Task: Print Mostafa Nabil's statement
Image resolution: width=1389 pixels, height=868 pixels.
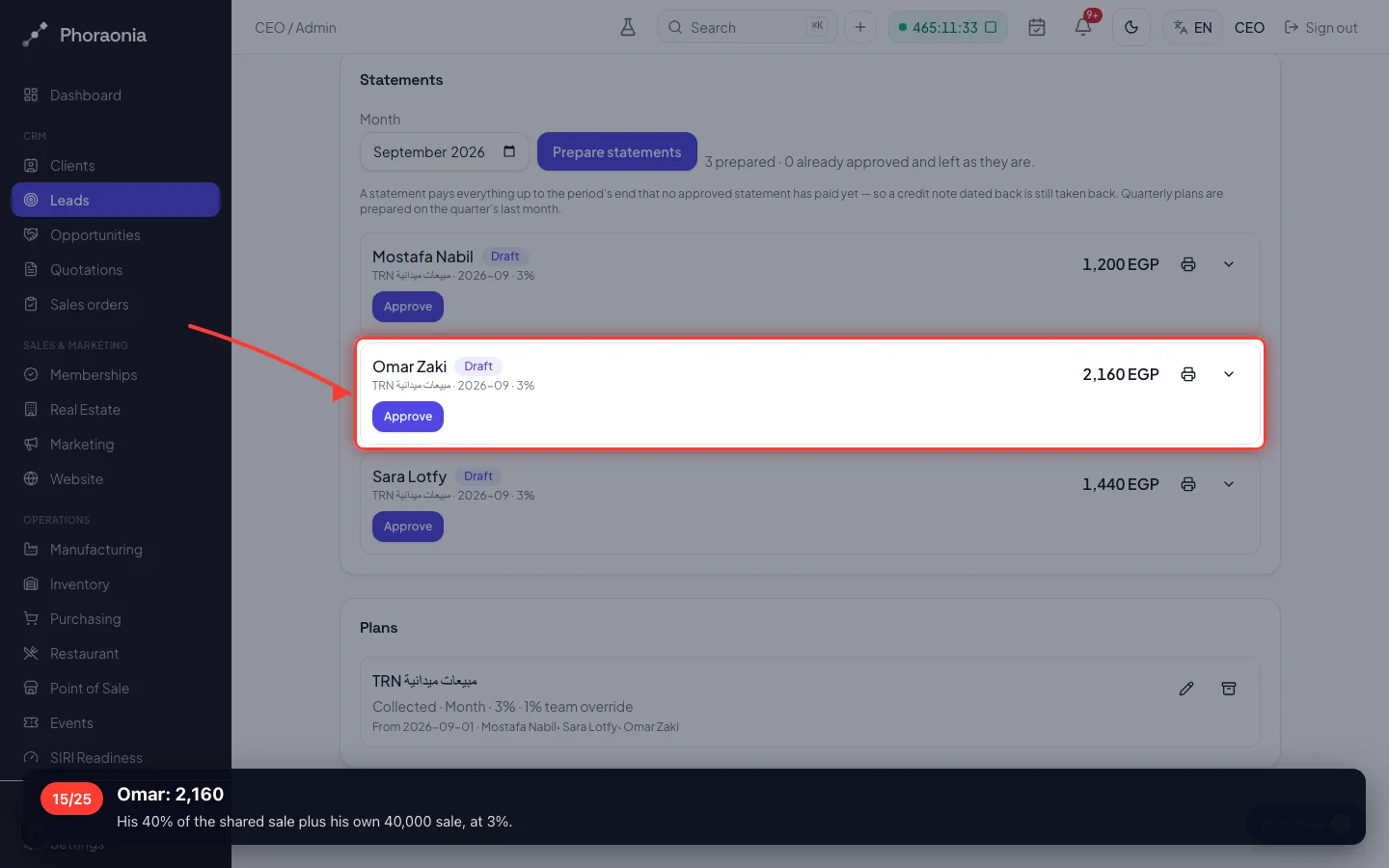Action: coord(1188,264)
